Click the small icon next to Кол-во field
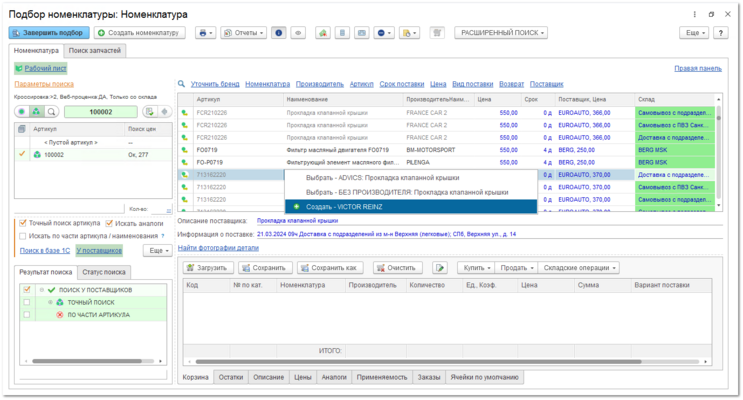 point(169,209)
